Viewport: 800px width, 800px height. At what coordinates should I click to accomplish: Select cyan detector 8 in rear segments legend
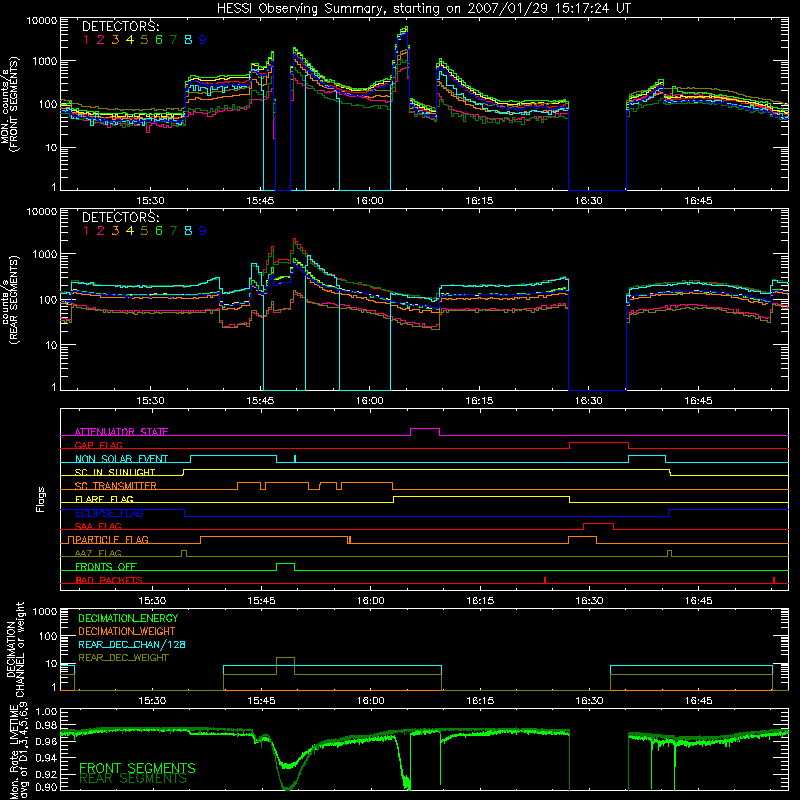[188, 231]
